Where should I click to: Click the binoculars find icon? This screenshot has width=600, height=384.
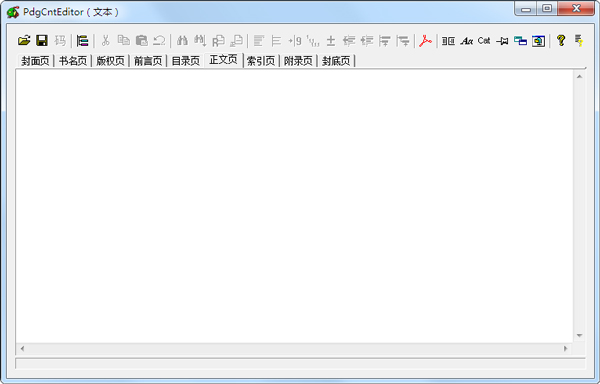182,41
